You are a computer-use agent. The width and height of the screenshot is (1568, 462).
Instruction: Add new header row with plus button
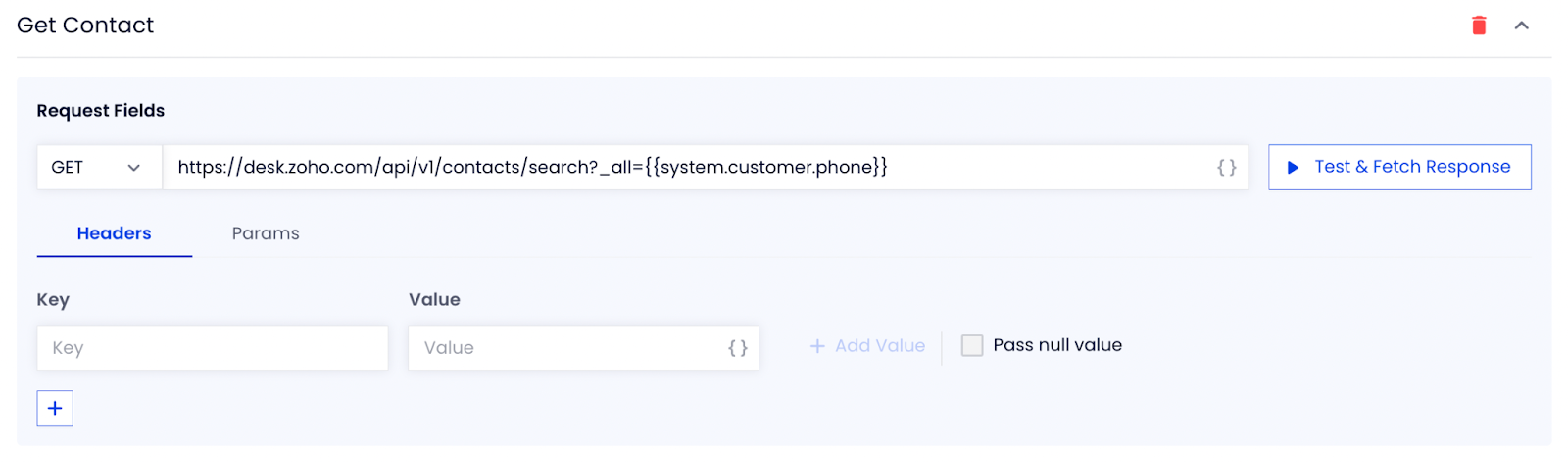55,408
